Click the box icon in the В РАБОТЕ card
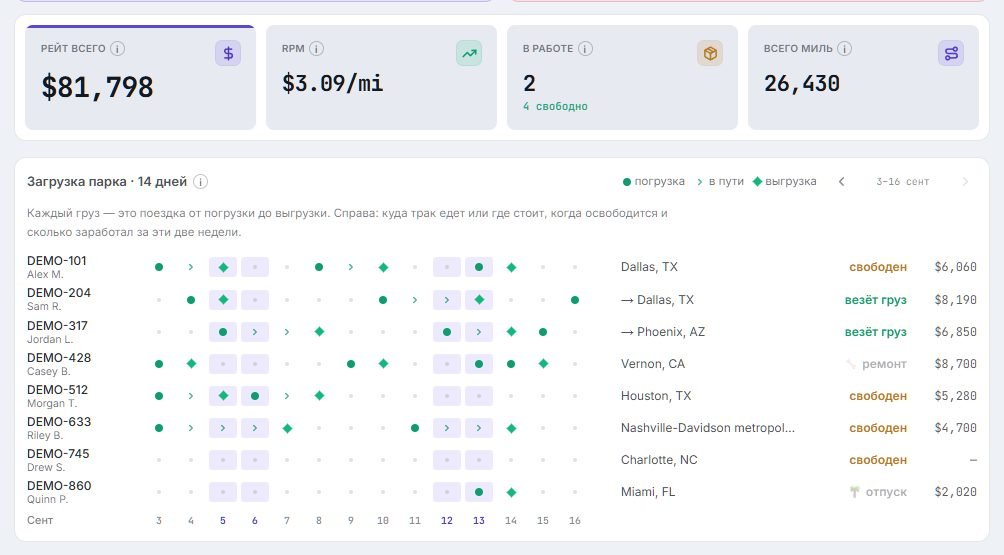Image resolution: width=1004 pixels, height=555 pixels. point(710,53)
